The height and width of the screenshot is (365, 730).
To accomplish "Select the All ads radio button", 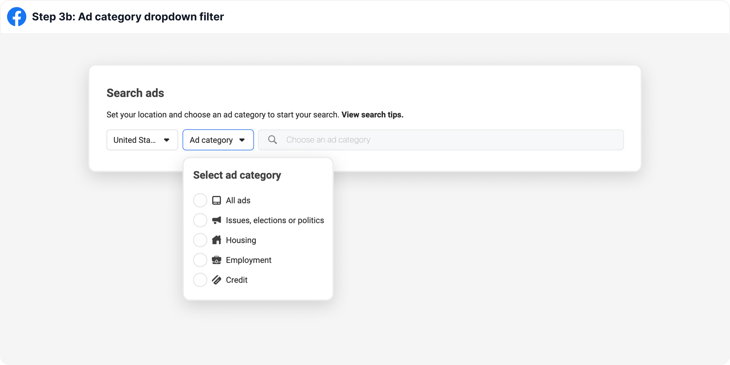I will pyautogui.click(x=200, y=201).
